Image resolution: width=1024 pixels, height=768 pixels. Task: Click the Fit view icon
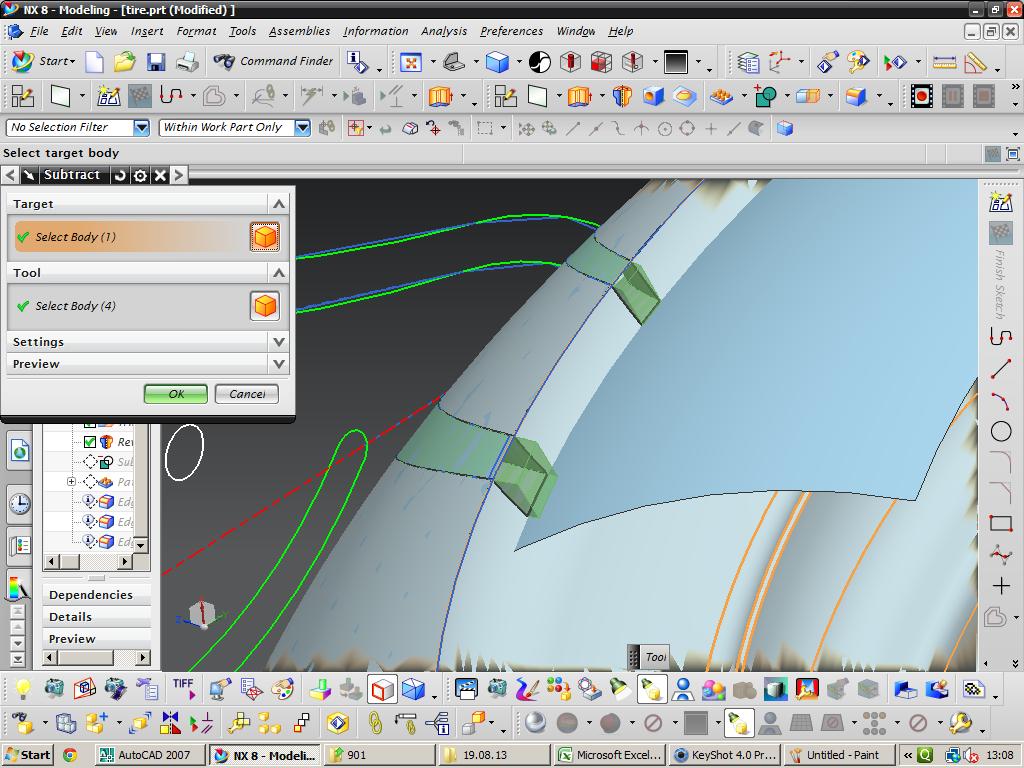point(411,63)
